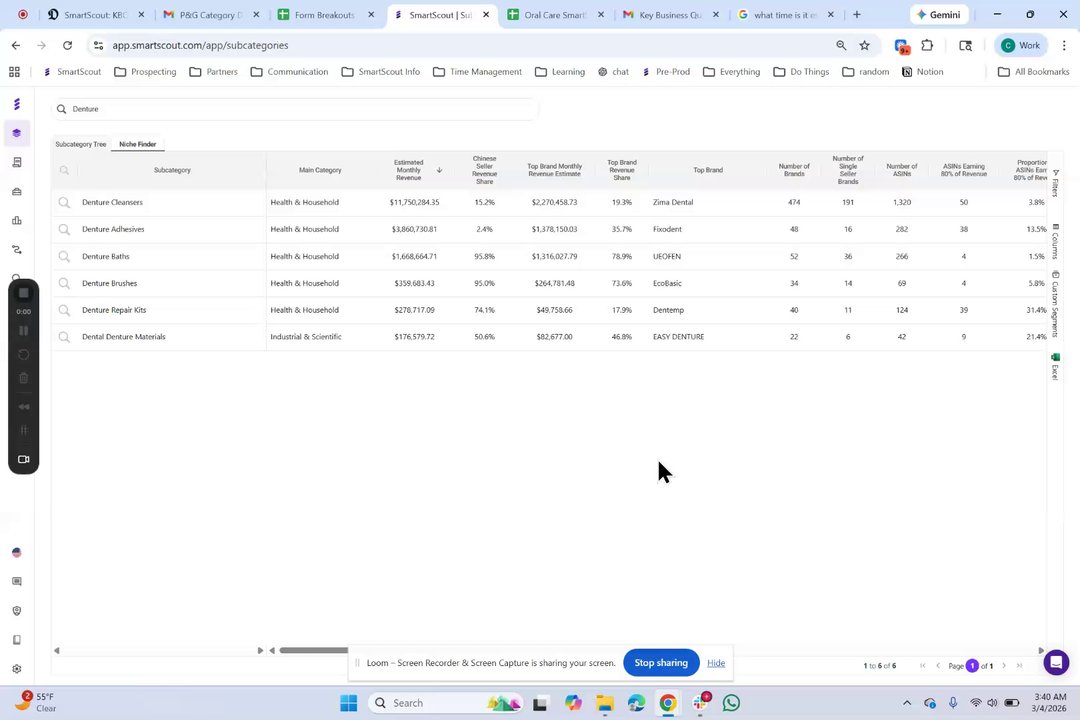This screenshot has width=1080, height=720.
Task: Open the Notion bookmark
Action: [922, 72]
